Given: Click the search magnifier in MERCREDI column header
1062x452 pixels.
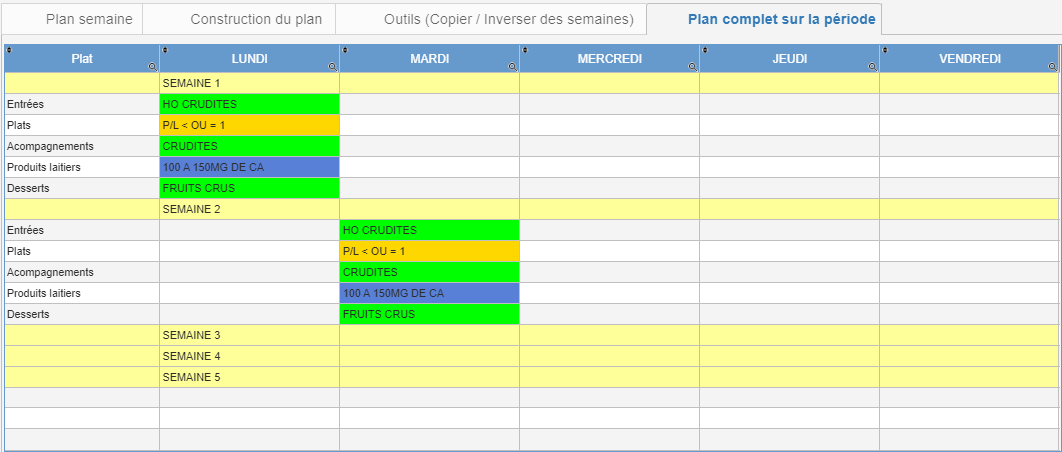Looking at the screenshot, I should coord(692,66).
